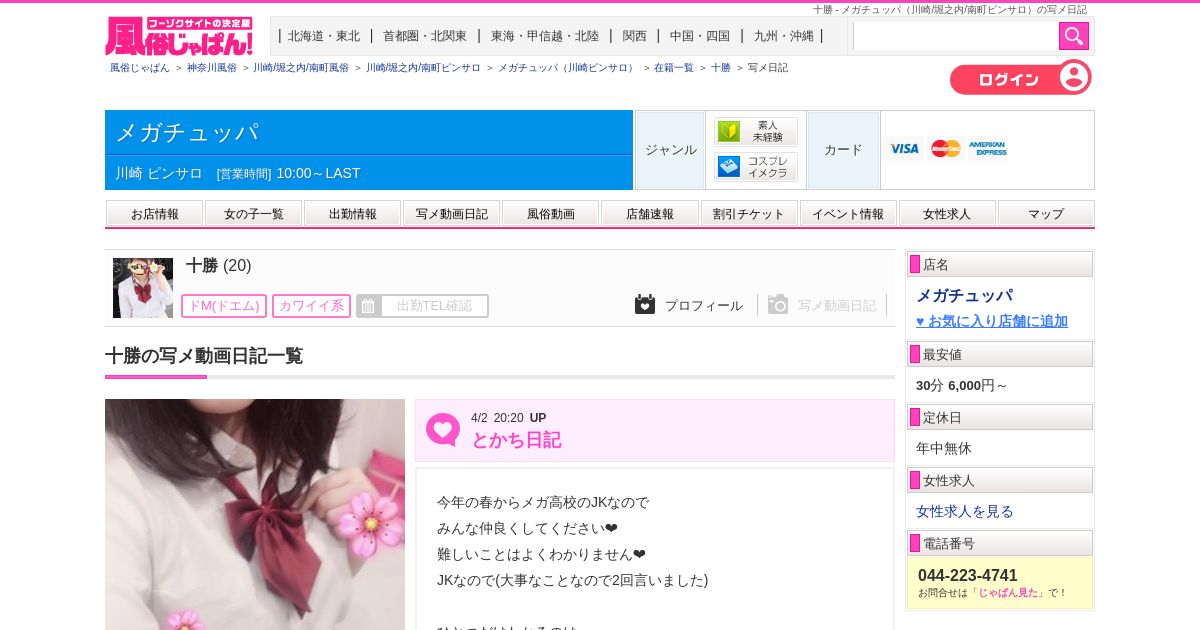Click the pink ログイン button
The height and width of the screenshot is (630, 1200).
pos(1020,78)
